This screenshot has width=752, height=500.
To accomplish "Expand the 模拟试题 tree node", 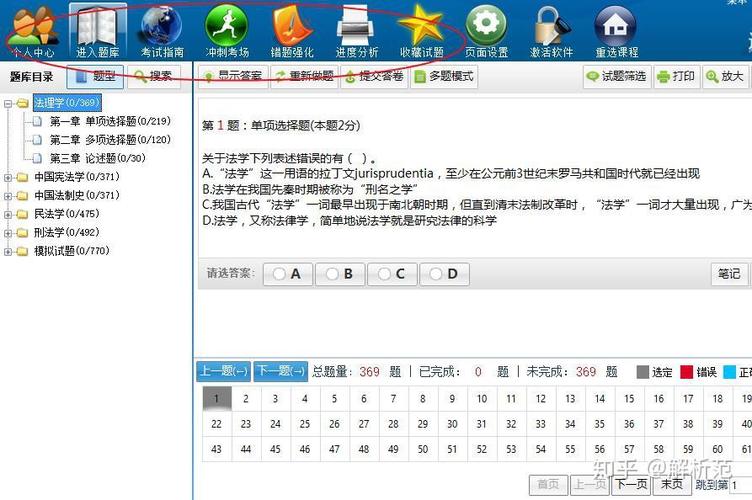I will pyautogui.click(x=8, y=251).
